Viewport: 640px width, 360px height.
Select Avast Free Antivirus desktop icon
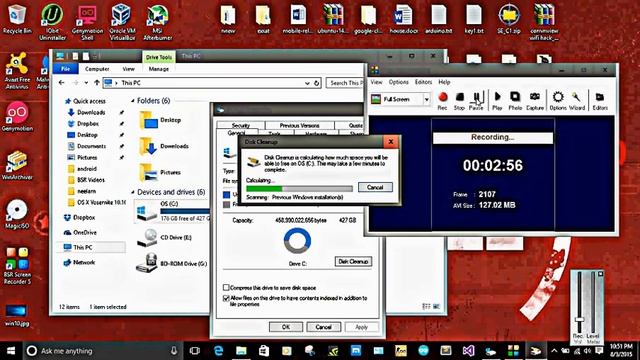click(x=17, y=70)
